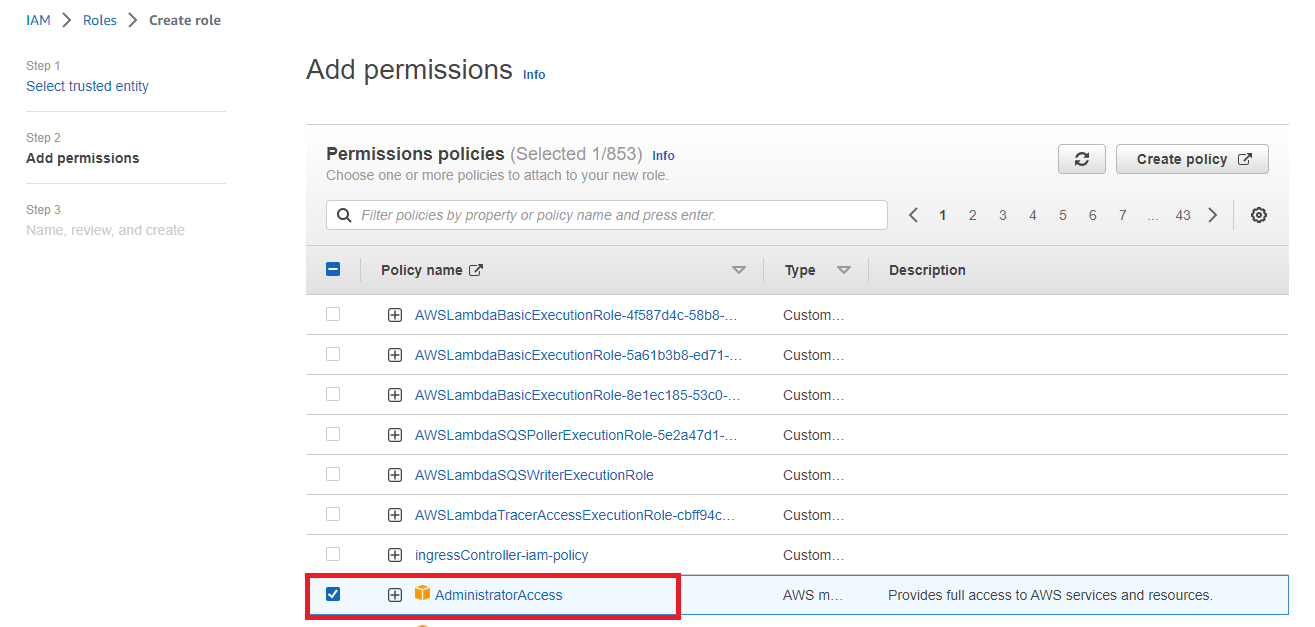Jump to last pagination page 43

click(x=1183, y=215)
